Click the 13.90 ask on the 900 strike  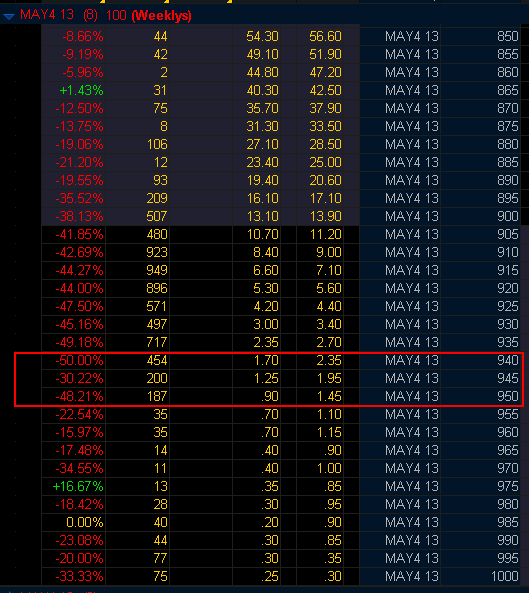pyautogui.click(x=326, y=216)
